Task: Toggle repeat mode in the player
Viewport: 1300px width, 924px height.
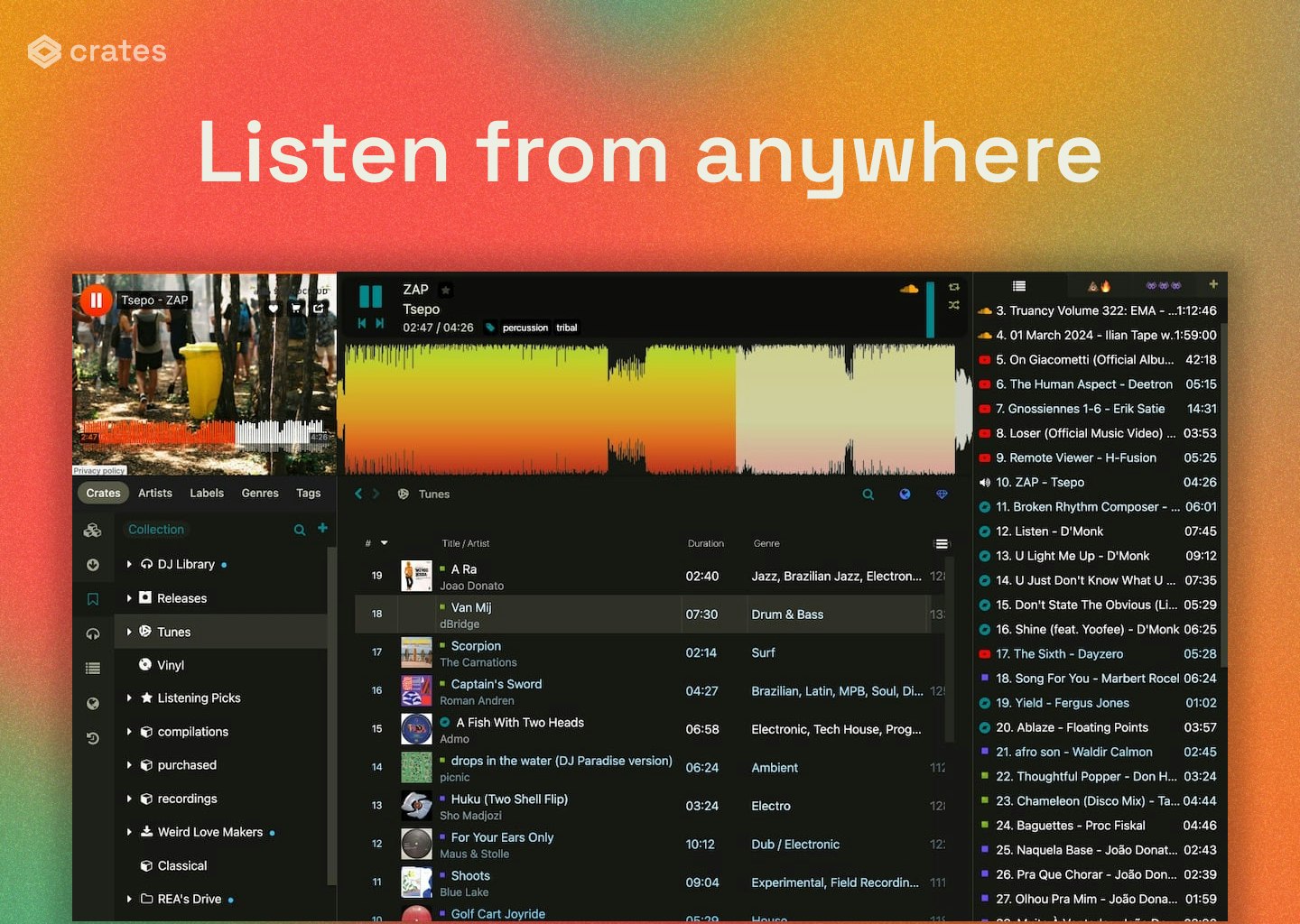Action: pos(953,287)
